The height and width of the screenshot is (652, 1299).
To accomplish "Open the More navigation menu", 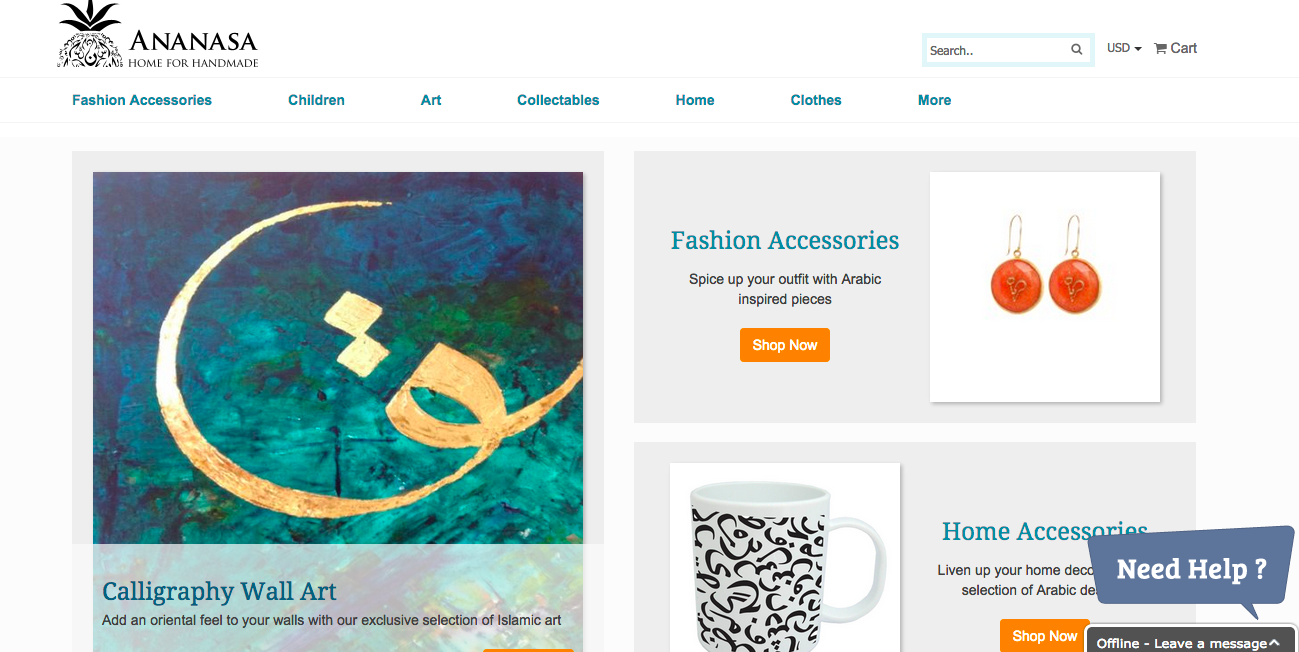I will (934, 100).
